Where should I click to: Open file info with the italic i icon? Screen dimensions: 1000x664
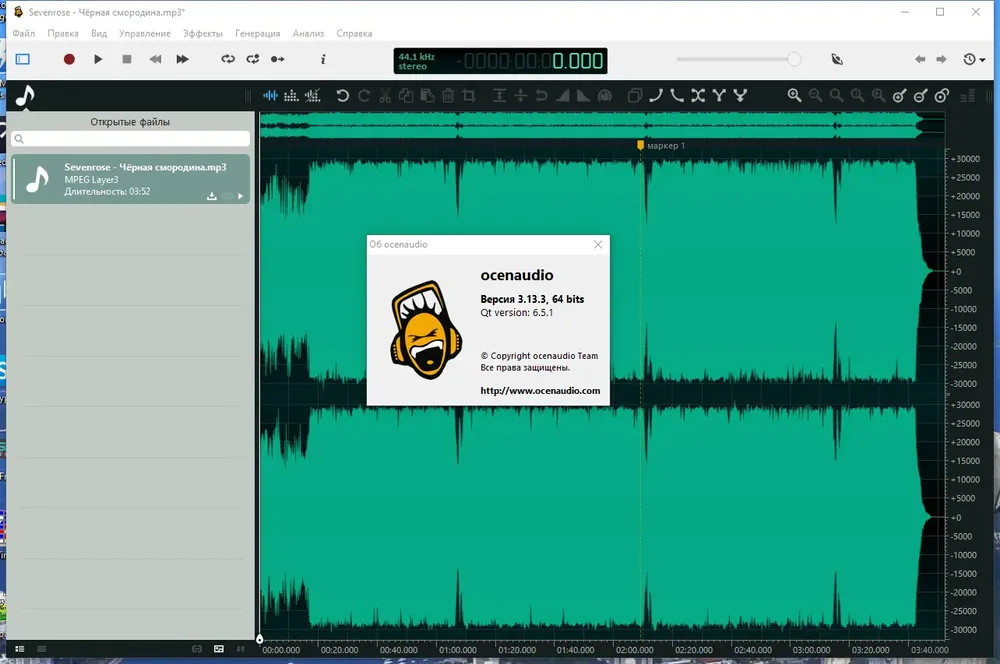(323, 59)
